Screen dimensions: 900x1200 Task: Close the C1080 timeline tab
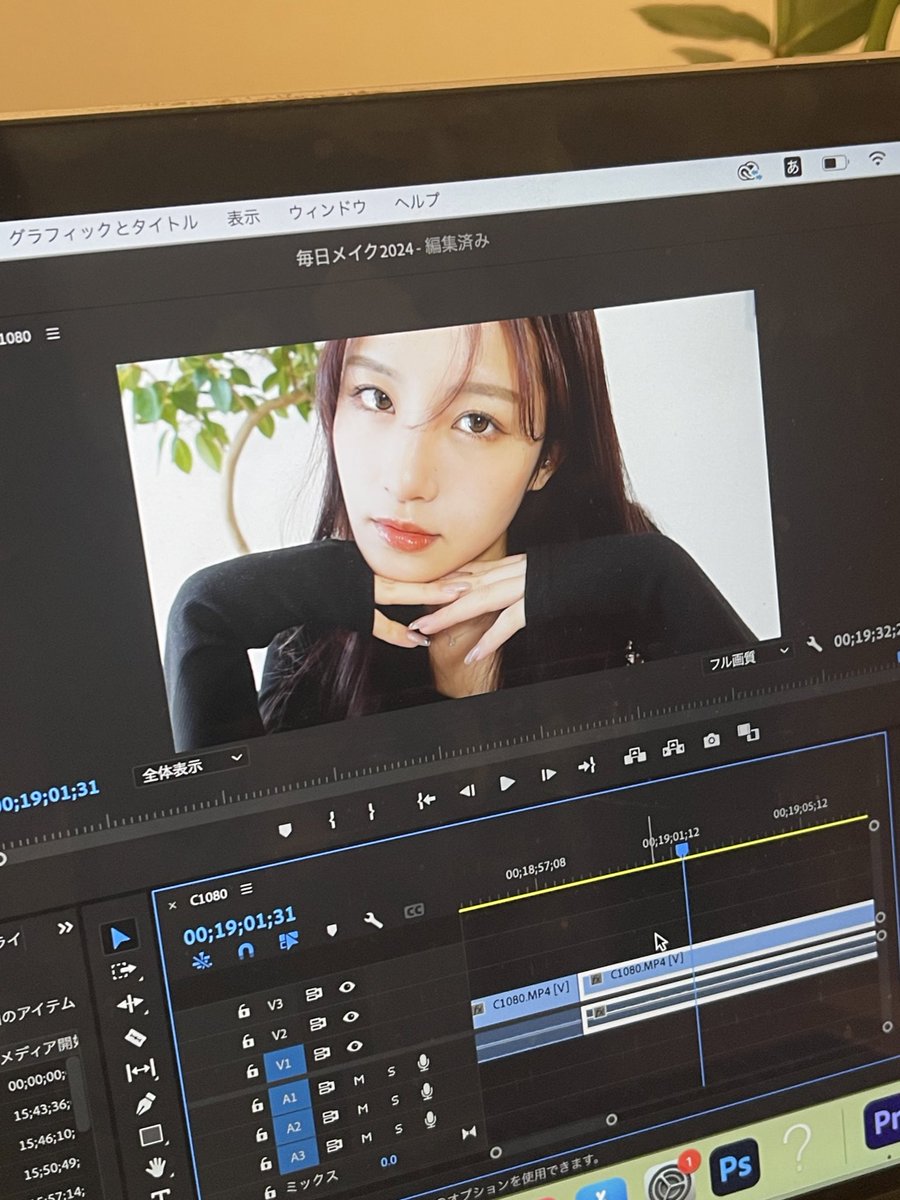pyautogui.click(x=172, y=904)
